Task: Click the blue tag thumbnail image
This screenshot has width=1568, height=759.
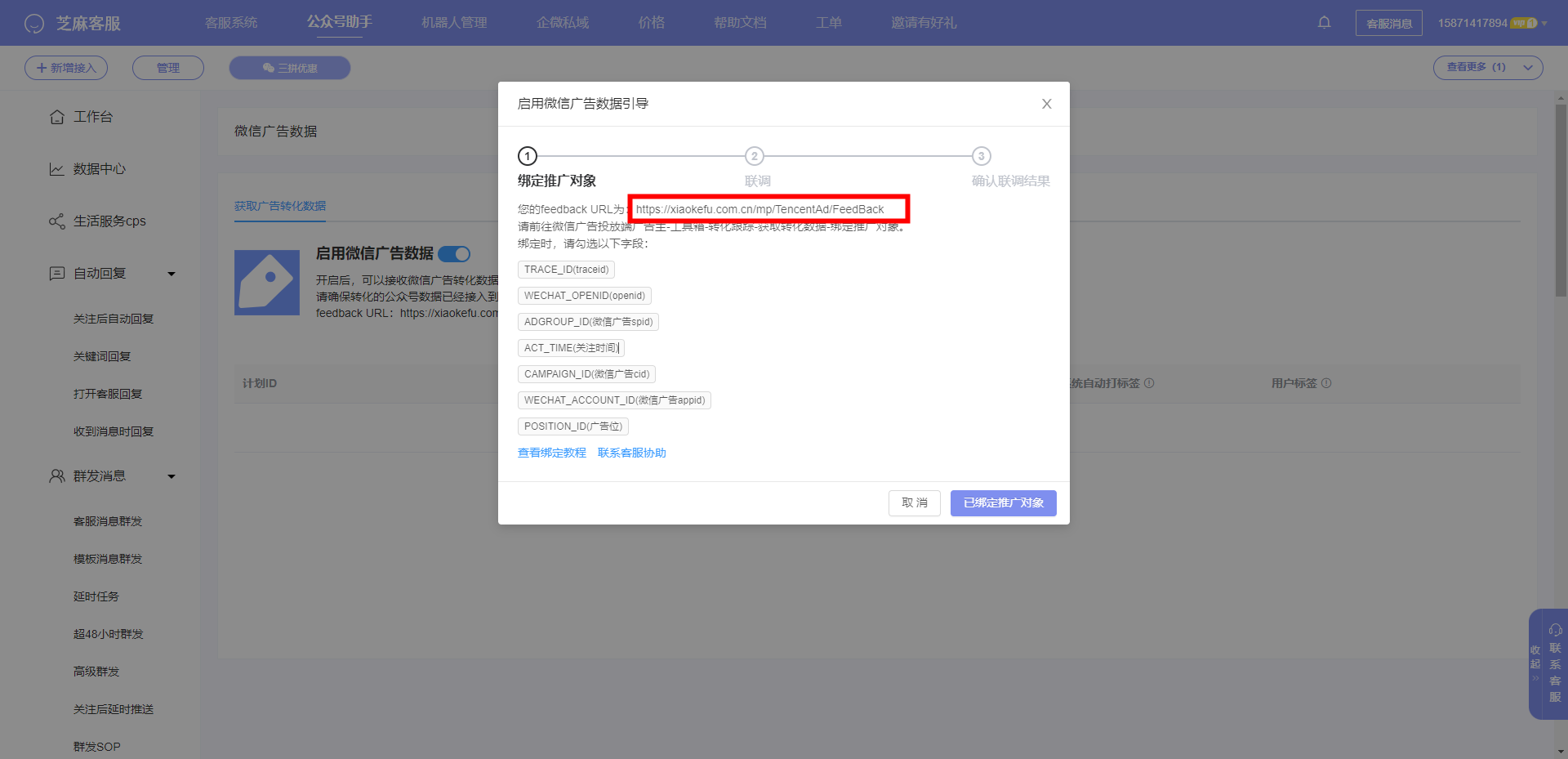Action: tap(267, 283)
